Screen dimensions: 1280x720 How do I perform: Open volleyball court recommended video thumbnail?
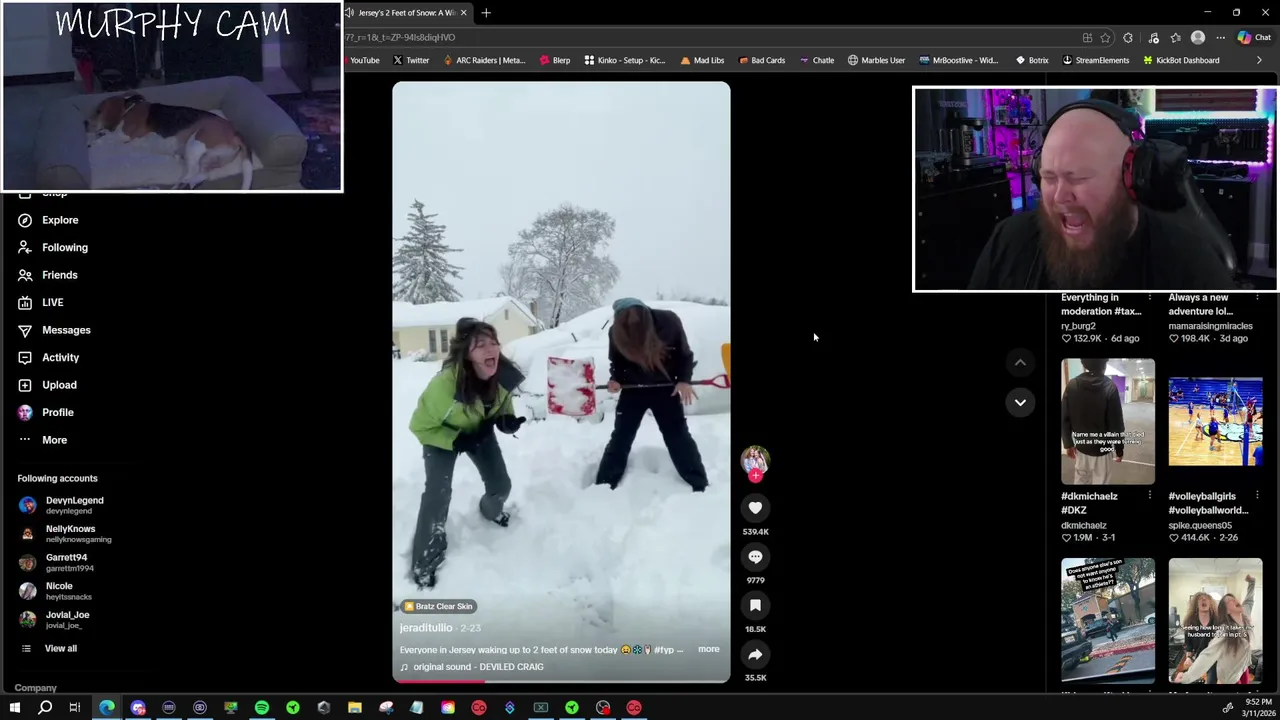[1215, 421]
